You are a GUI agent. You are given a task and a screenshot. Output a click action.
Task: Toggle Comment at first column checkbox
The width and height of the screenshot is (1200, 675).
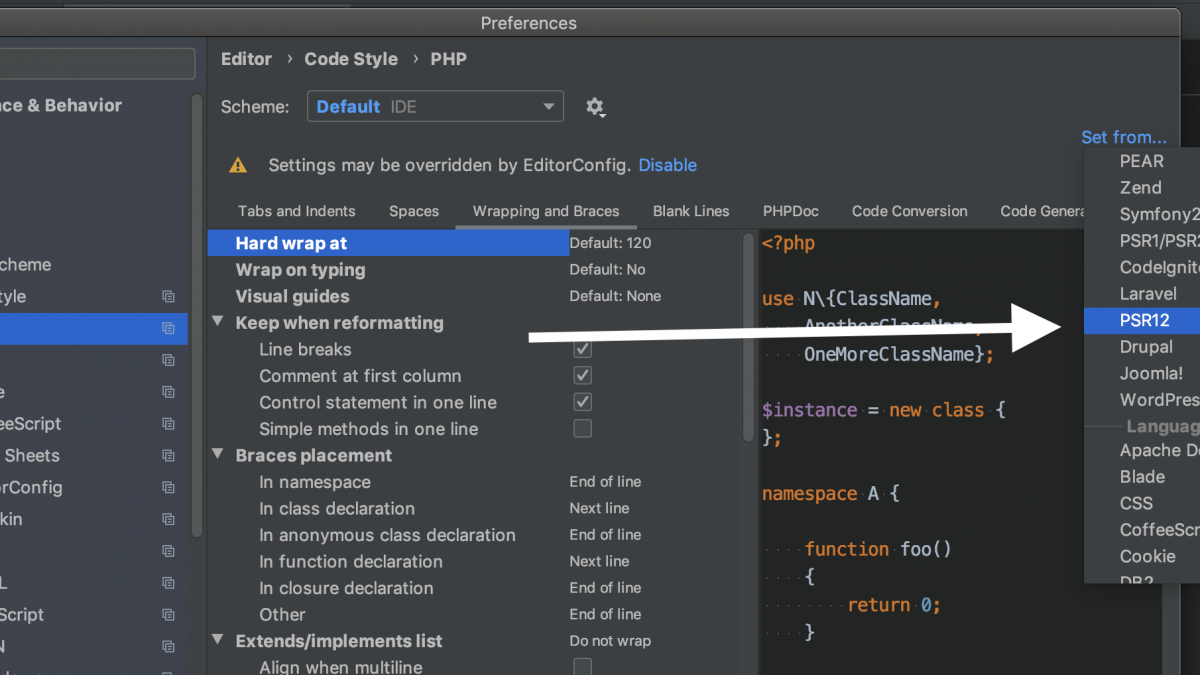pyautogui.click(x=582, y=376)
